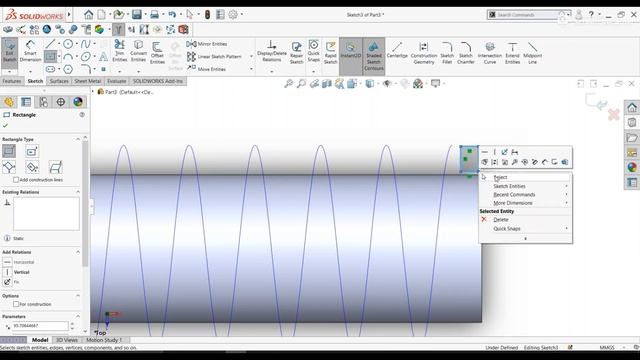This screenshot has height=360, width=640.
Task: Click the X parameter input field
Action: click(40, 326)
